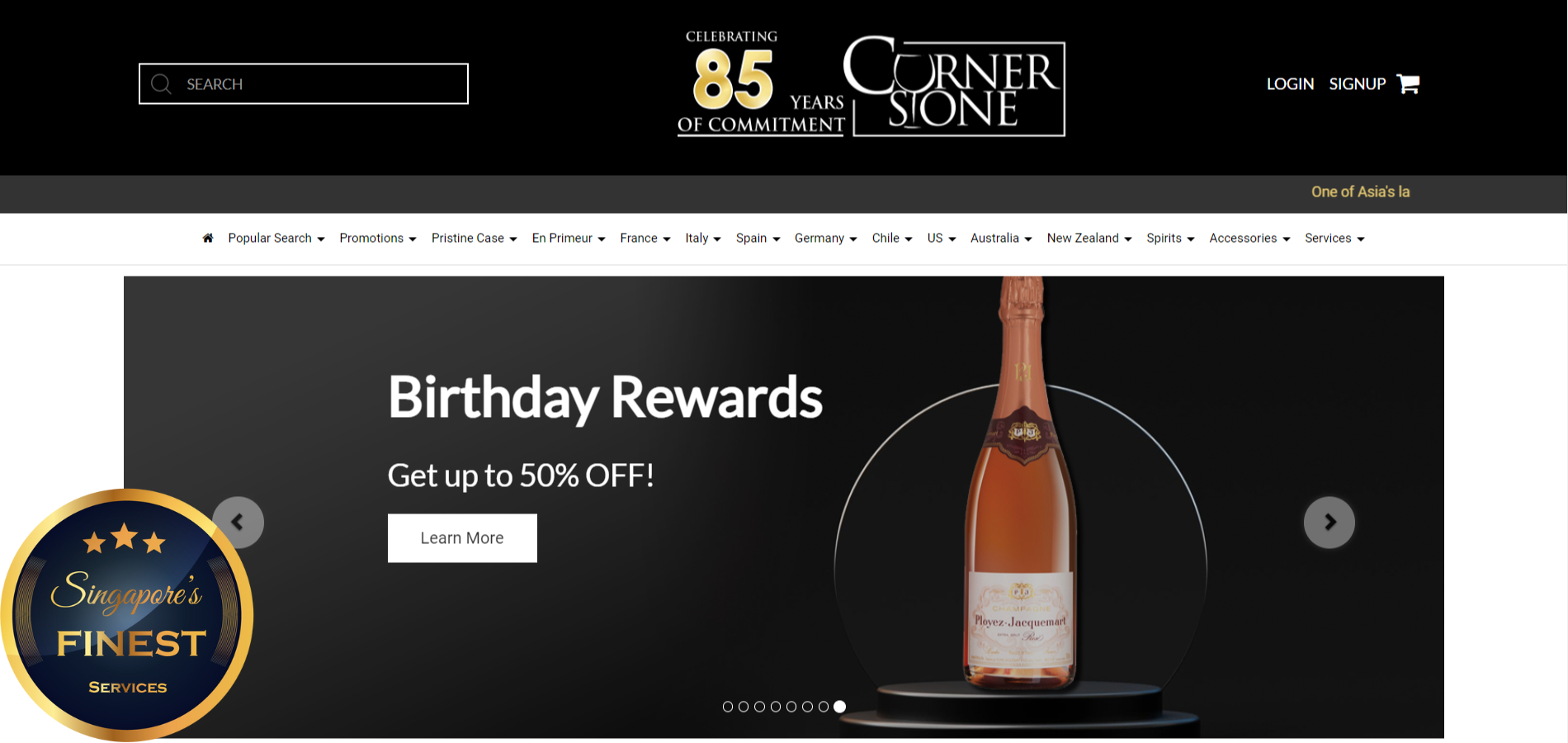Focus the SEARCH input field

tap(304, 84)
